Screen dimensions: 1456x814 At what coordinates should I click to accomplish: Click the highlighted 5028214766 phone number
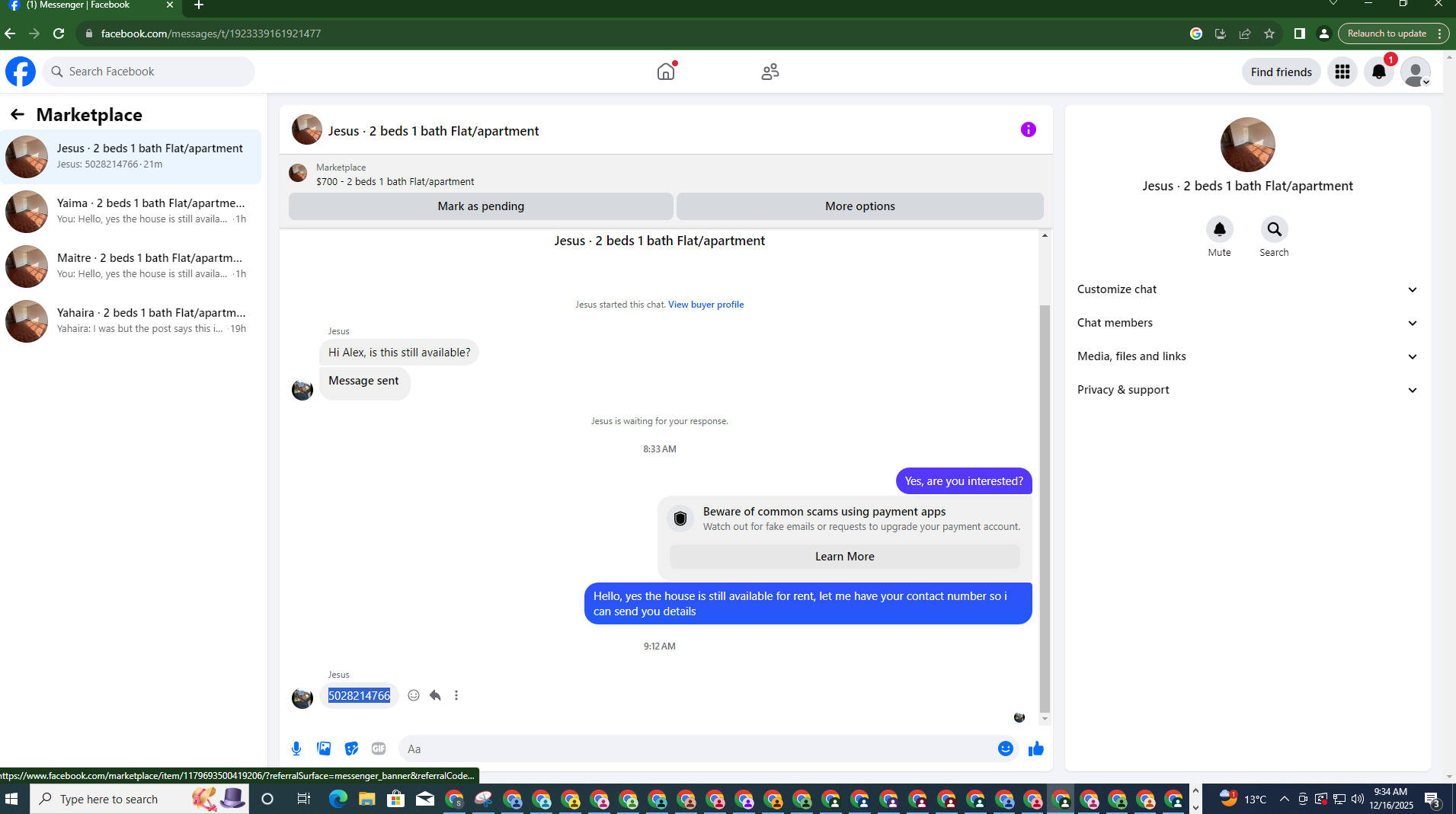tap(359, 696)
